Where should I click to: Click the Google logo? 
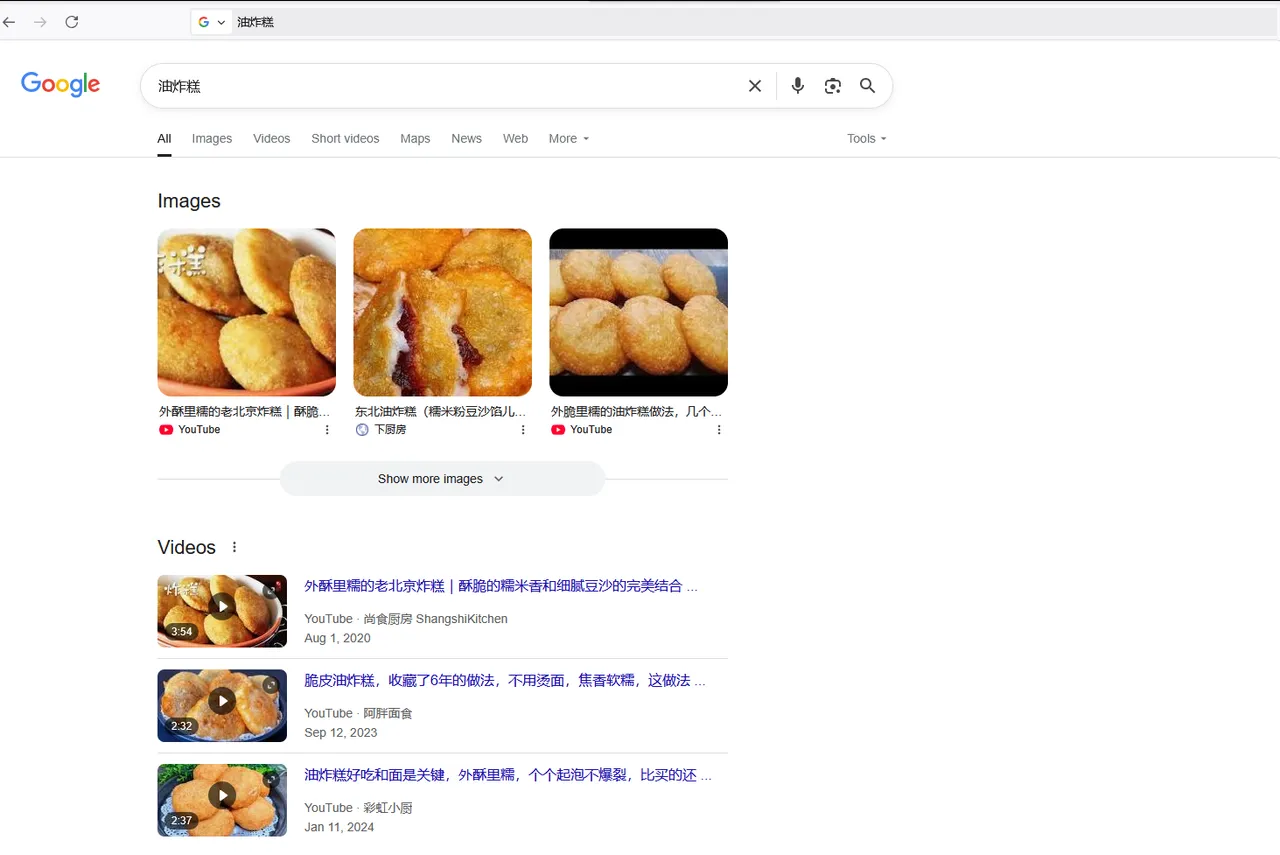point(60,84)
